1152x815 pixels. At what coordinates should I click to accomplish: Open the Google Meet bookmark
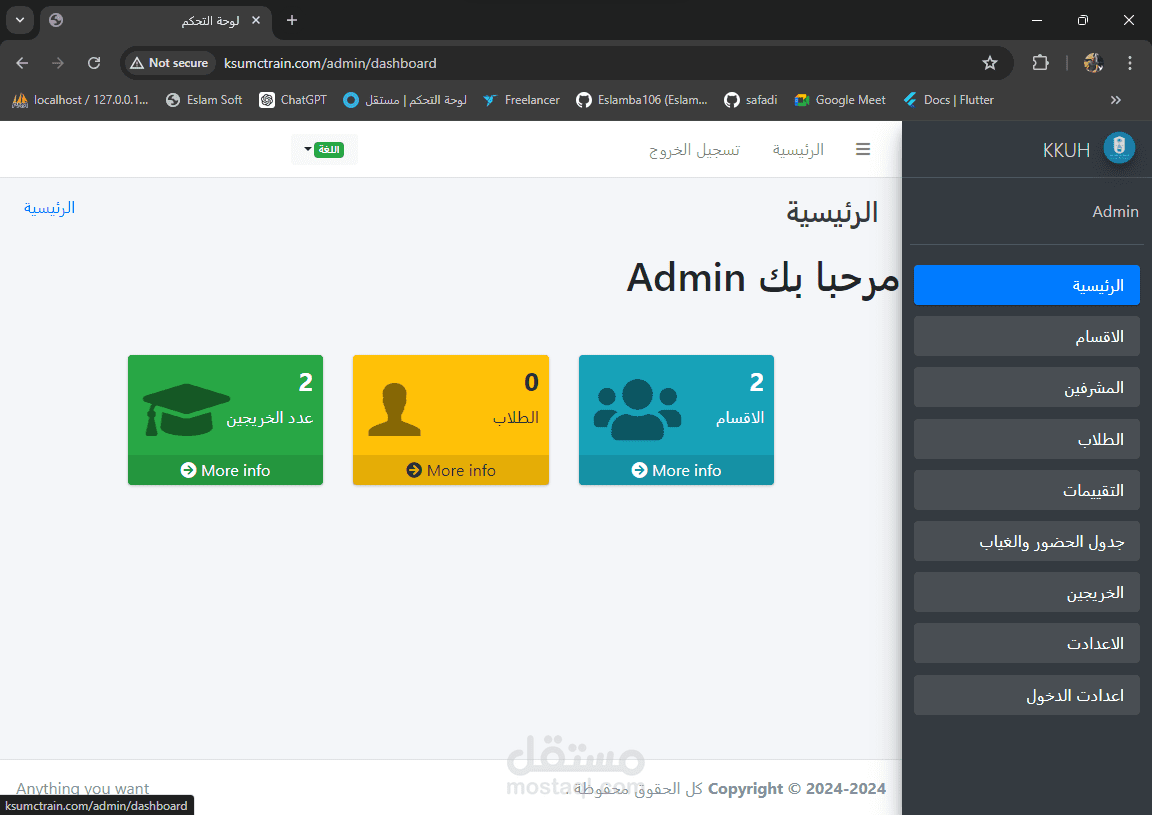tap(839, 99)
